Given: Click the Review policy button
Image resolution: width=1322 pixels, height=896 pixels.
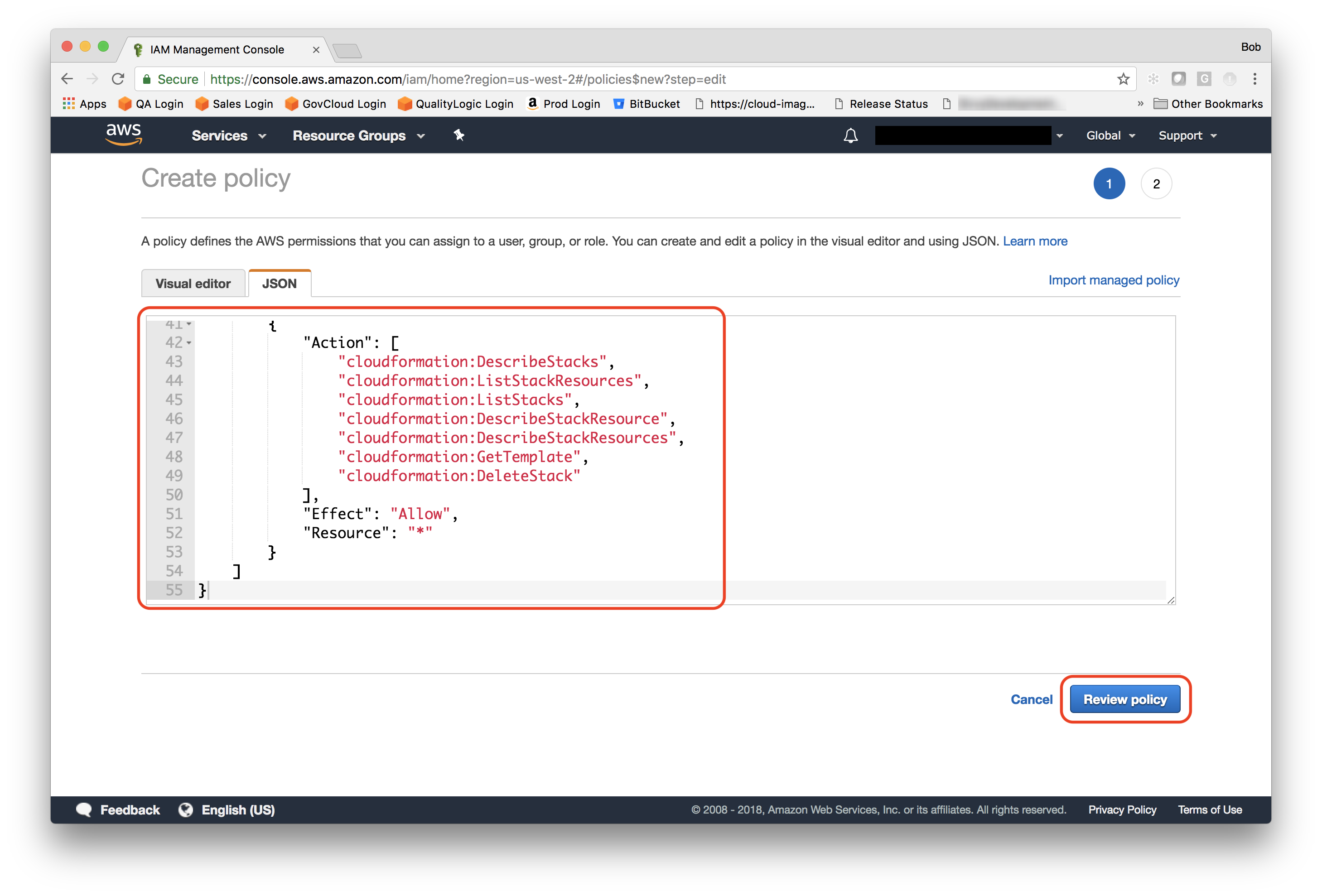Looking at the screenshot, I should click(x=1124, y=699).
